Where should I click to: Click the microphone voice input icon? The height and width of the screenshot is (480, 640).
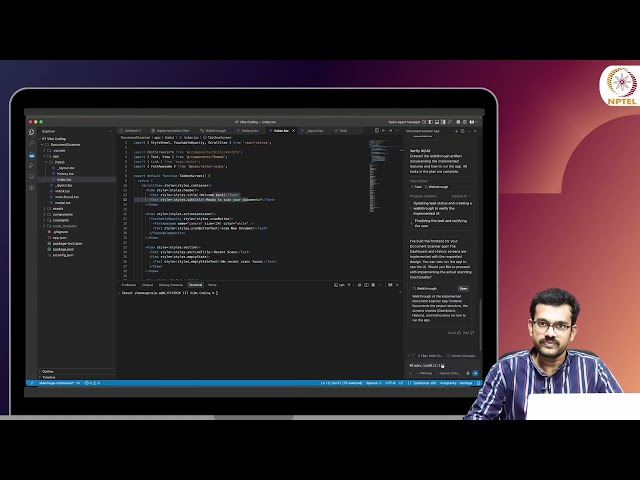click(x=468, y=373)
